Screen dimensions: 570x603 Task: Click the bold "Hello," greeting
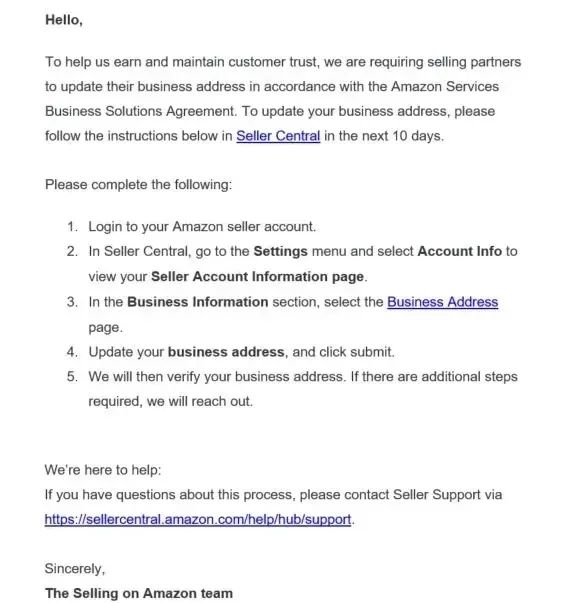[x=64, y=20]
